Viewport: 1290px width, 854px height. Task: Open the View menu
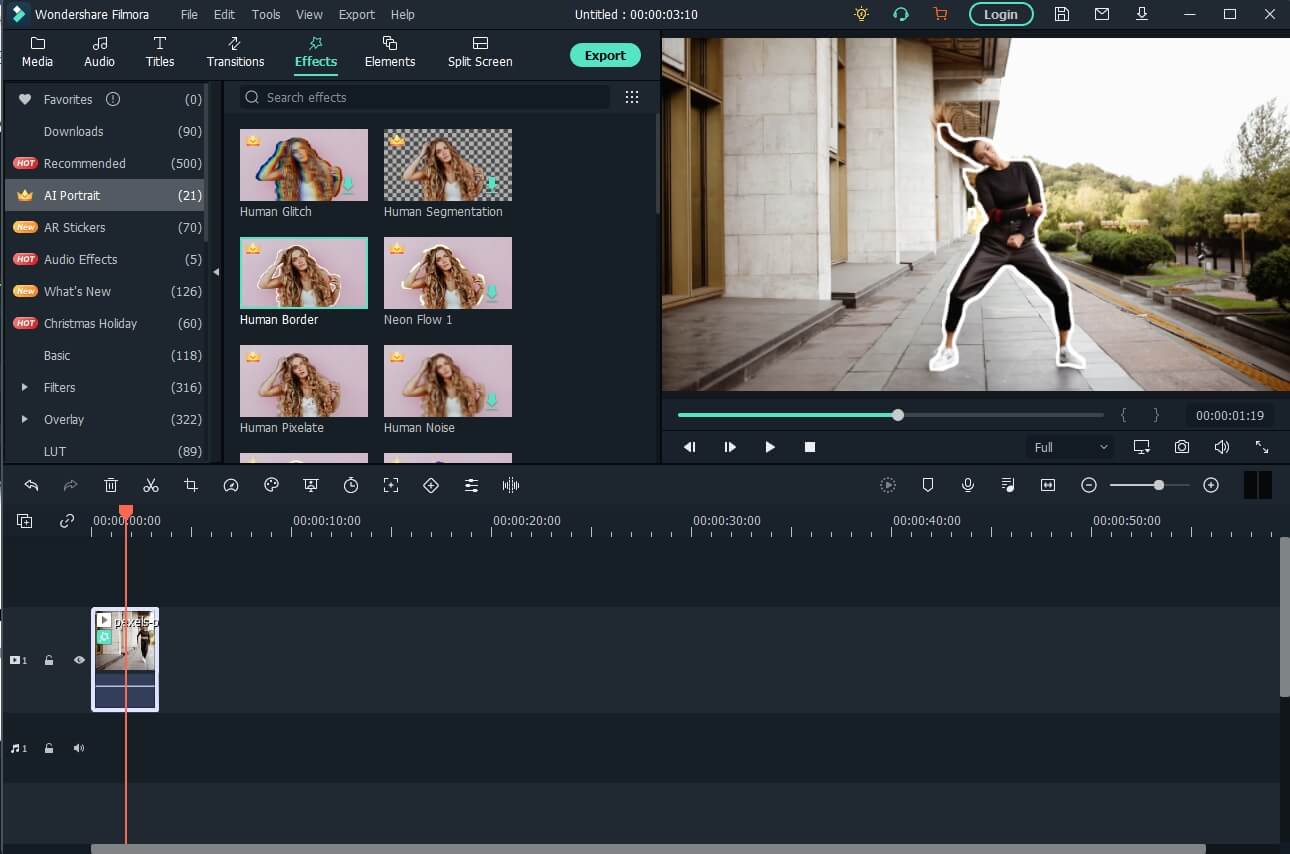[x=309, y=14]
